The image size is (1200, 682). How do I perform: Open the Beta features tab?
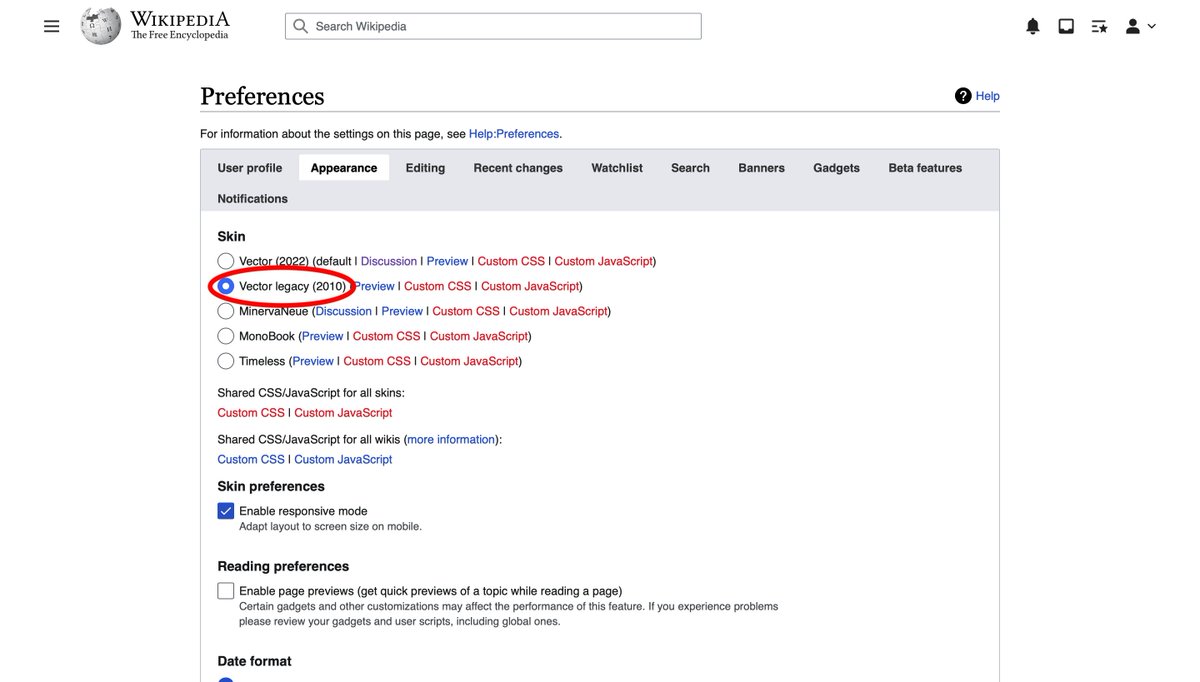click(x=924, y=167)
